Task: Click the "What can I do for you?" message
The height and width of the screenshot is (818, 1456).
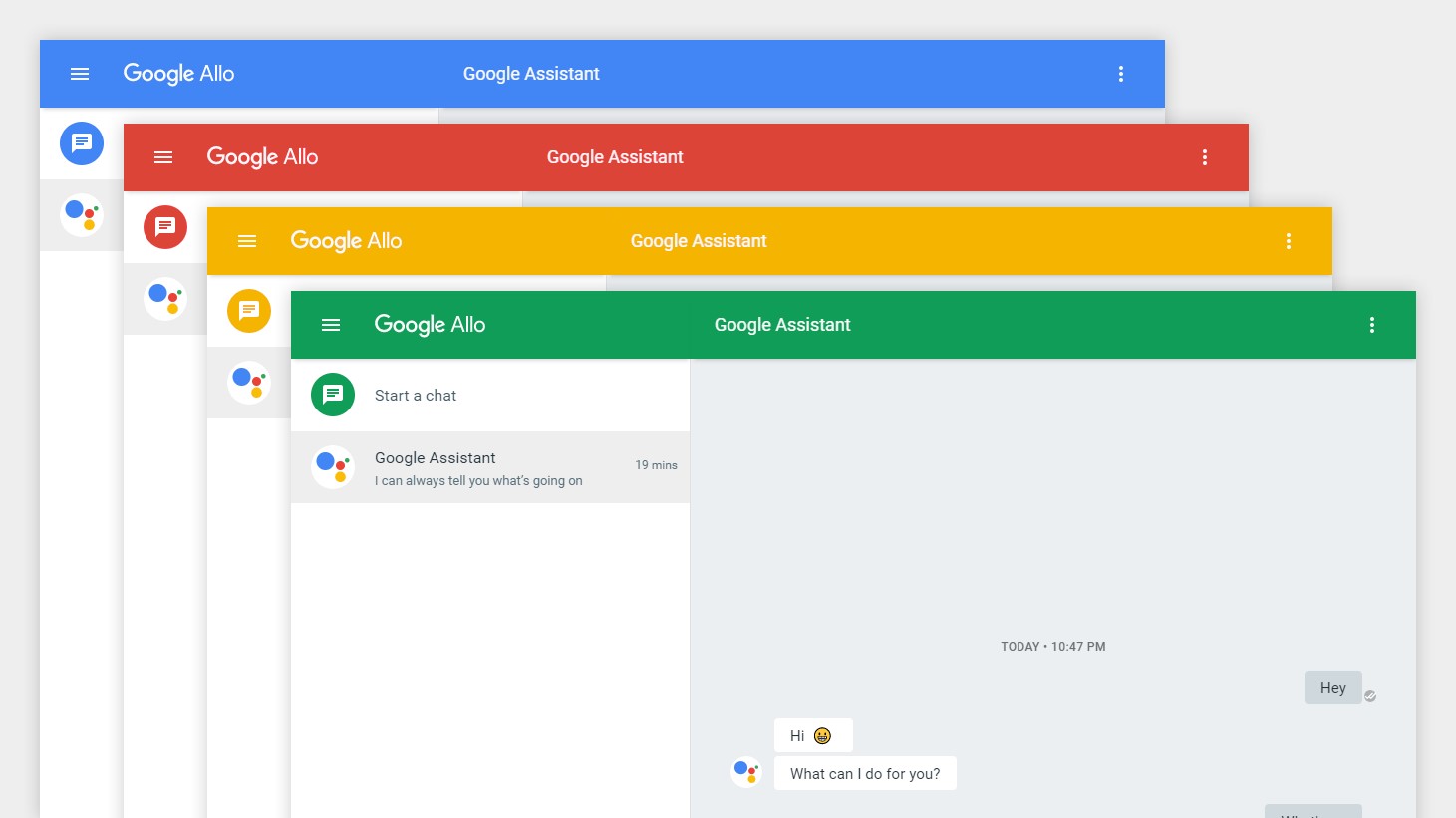Action: tap(865, 774)
